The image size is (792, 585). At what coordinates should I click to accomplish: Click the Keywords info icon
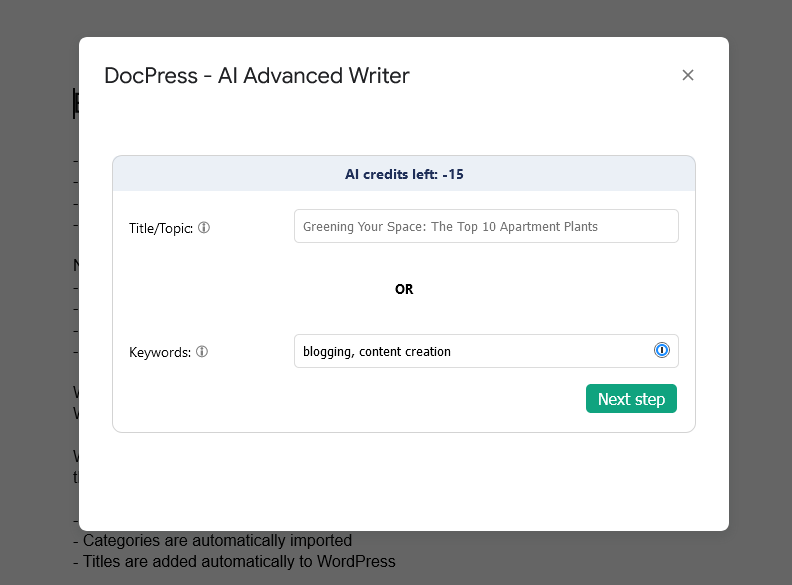point(202,352)
